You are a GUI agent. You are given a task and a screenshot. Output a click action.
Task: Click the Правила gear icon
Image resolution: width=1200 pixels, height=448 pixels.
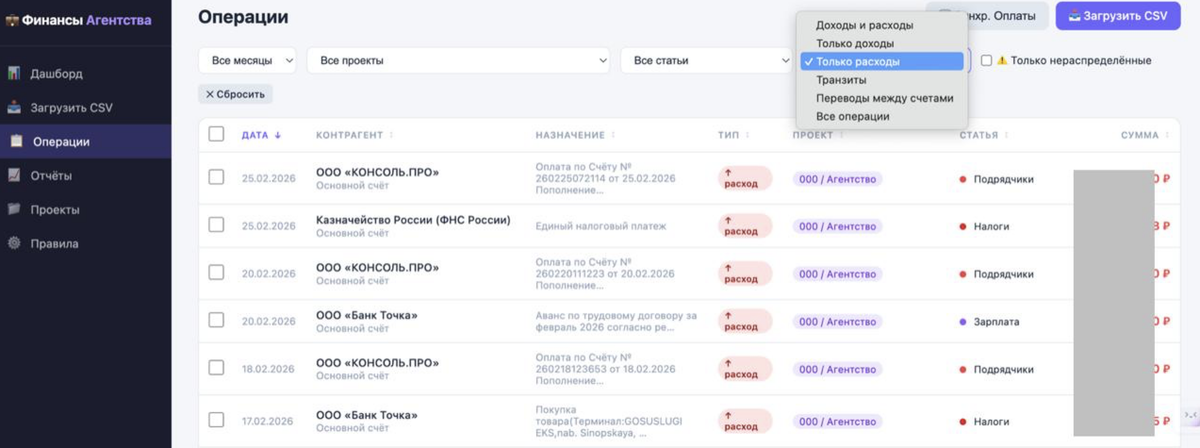pyautogui.click(x=15, y=244)
